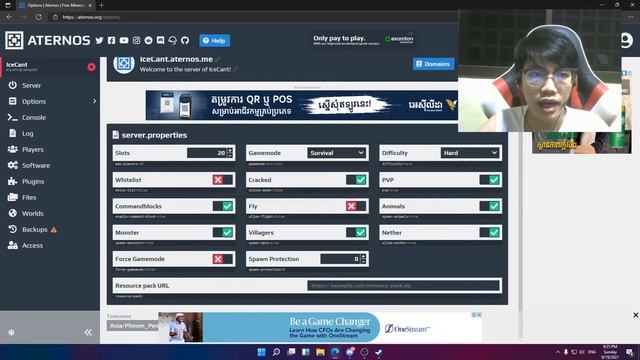Image resolution: width=640 pixels, height=360 pixels.
Task: Collapse the sidebar with the double chevron
Action: pyautogui.click(x=88, y=332)
